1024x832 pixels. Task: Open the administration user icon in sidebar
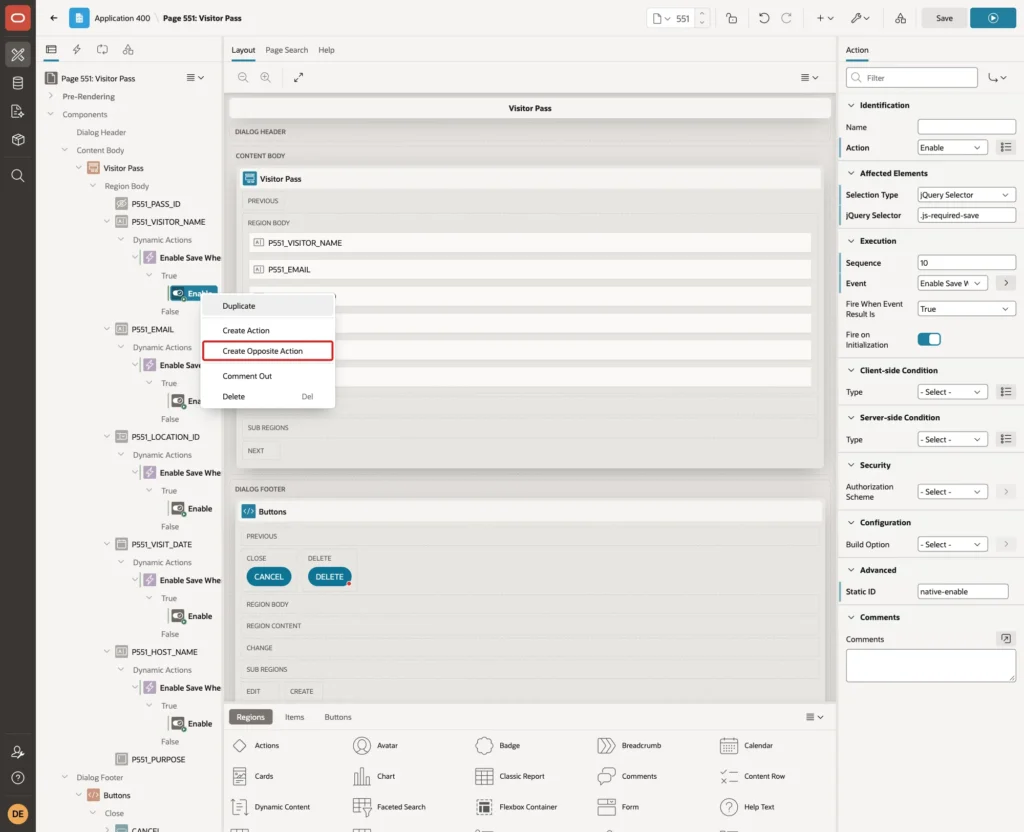pyautogui.click(x=18, y=752)
